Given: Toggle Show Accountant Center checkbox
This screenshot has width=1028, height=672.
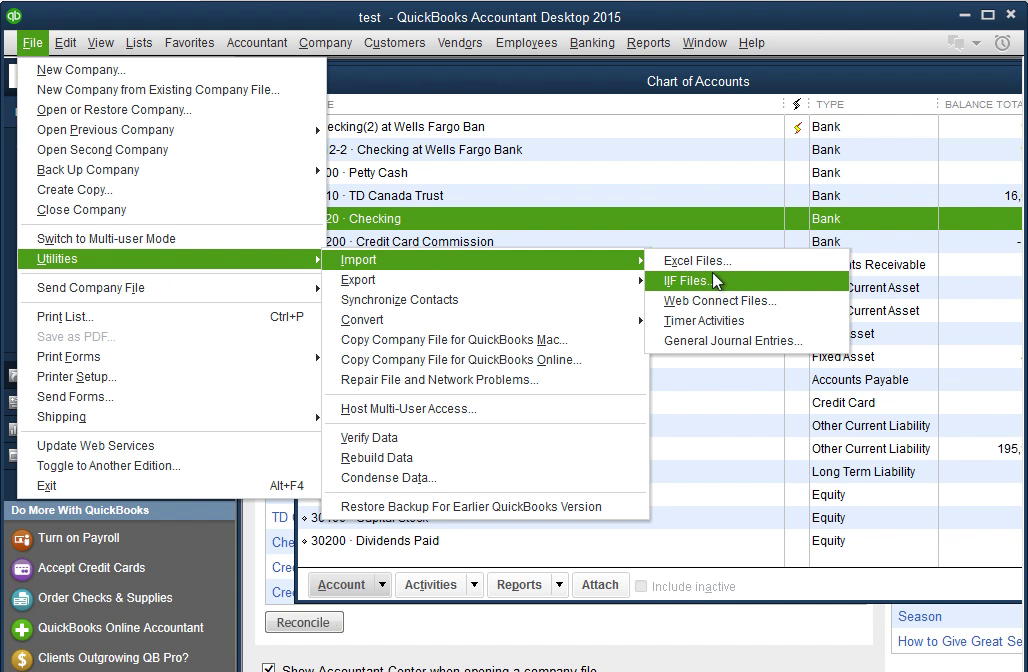Looking at the screenshot, I should [268, 668].
